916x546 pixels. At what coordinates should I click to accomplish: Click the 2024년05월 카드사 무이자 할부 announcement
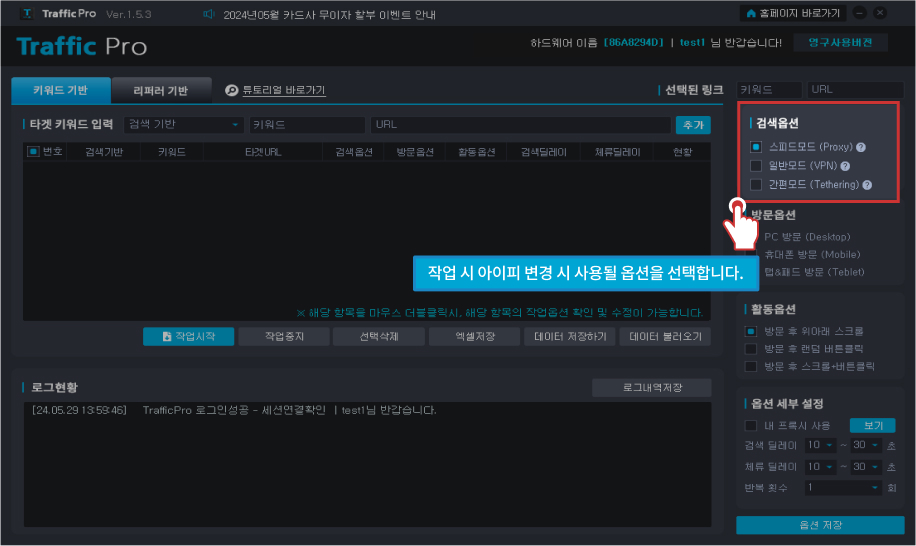(329, 15)
